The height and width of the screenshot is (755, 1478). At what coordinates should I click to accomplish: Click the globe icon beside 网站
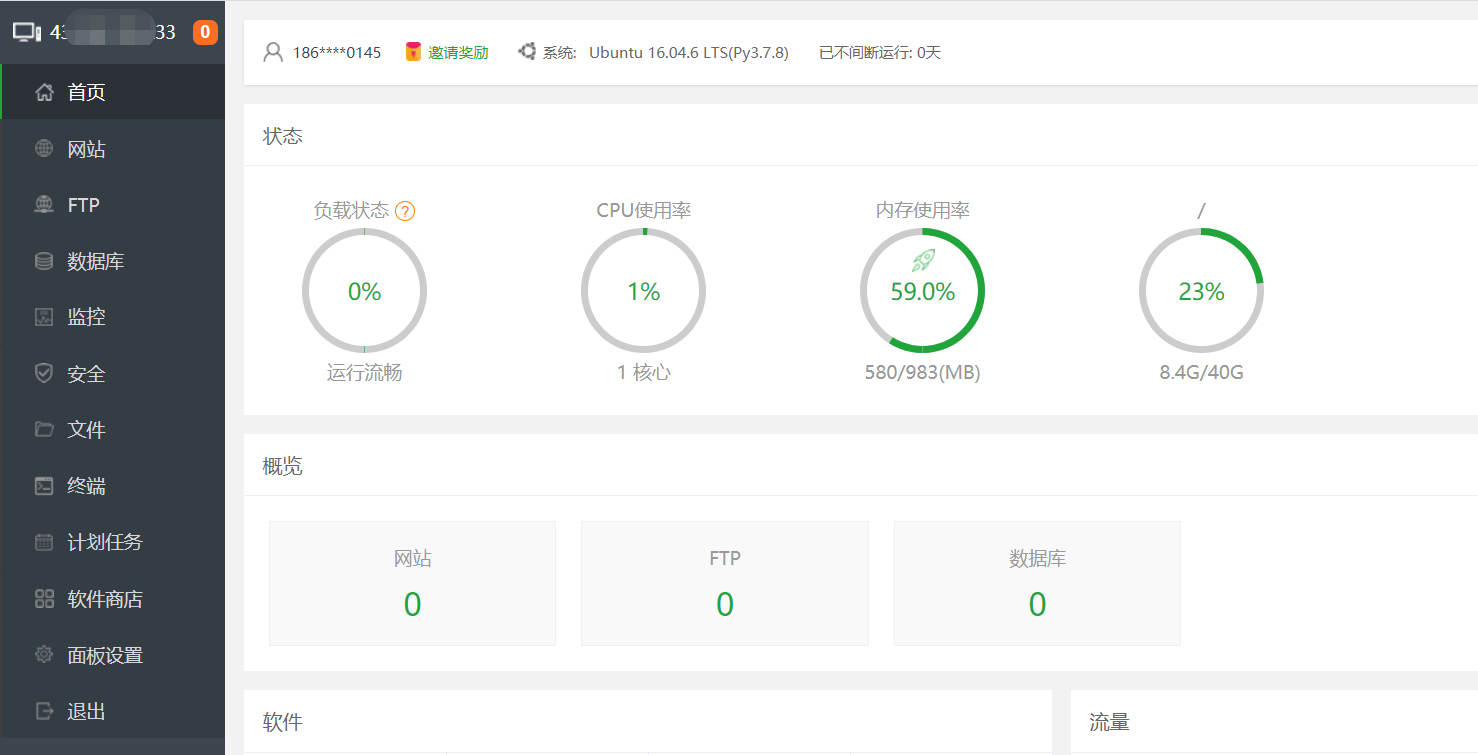[x=44, y=149]
